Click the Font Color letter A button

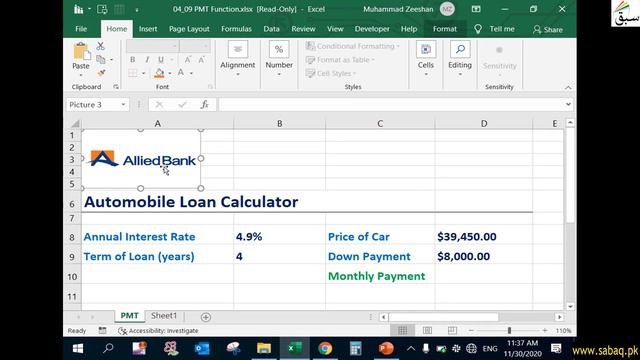pos(180,73)
